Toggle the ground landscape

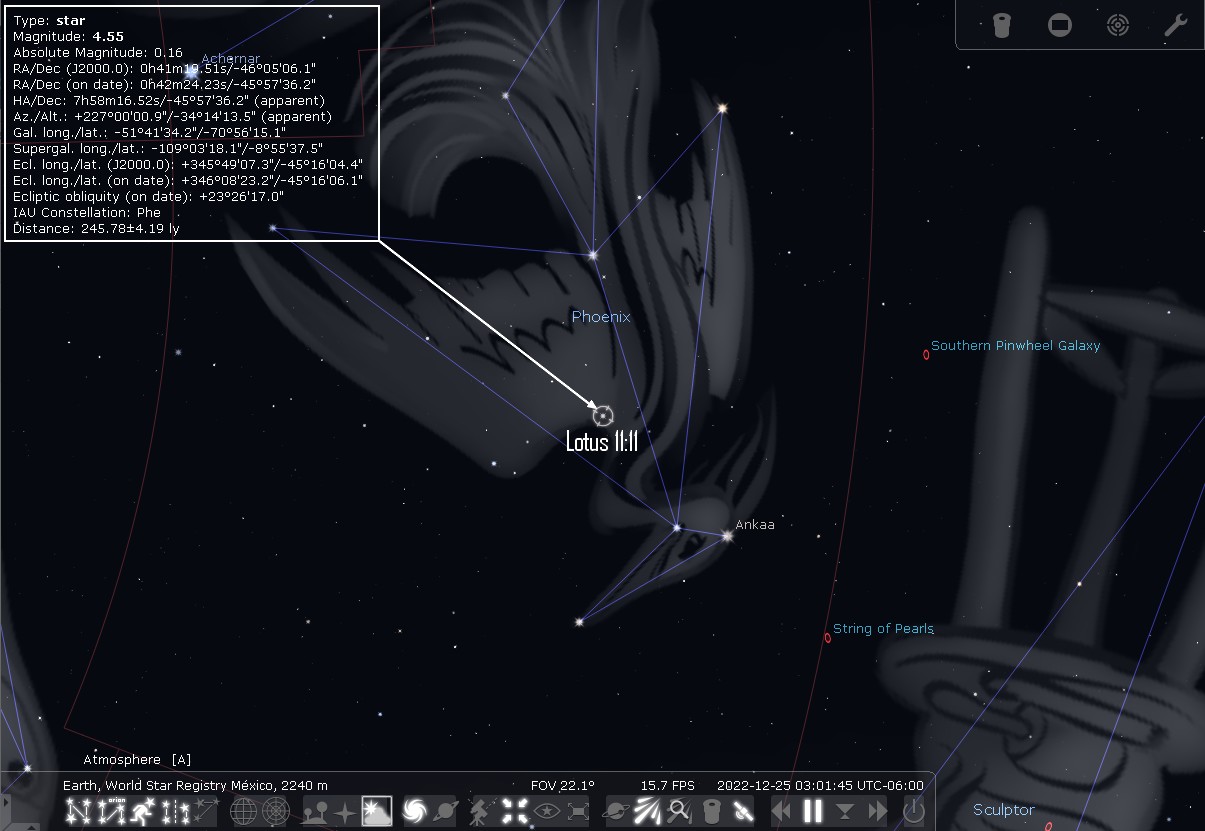tap(317, 811)
